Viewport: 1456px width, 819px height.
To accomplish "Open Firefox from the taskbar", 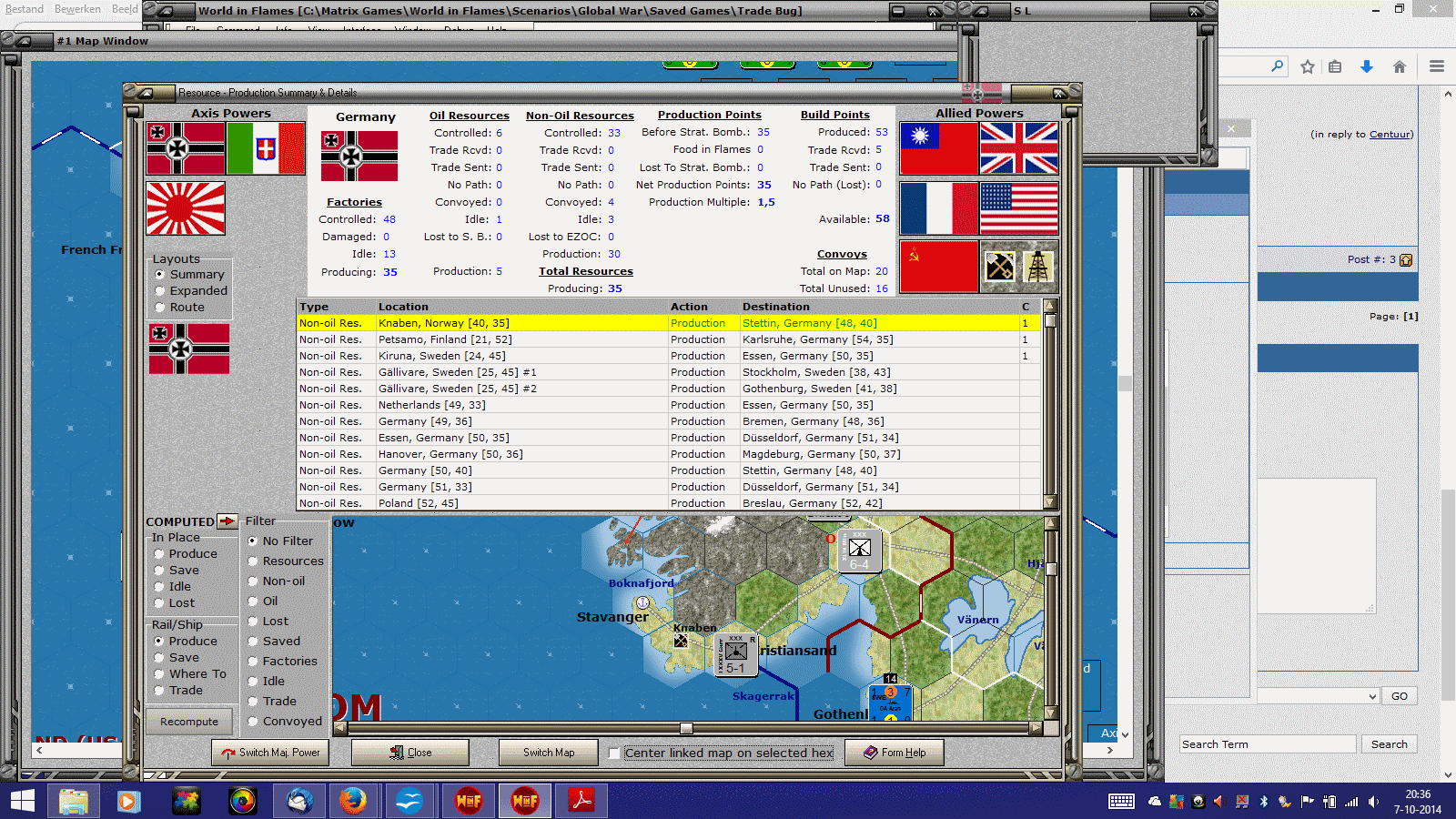I will pos(353,801).
